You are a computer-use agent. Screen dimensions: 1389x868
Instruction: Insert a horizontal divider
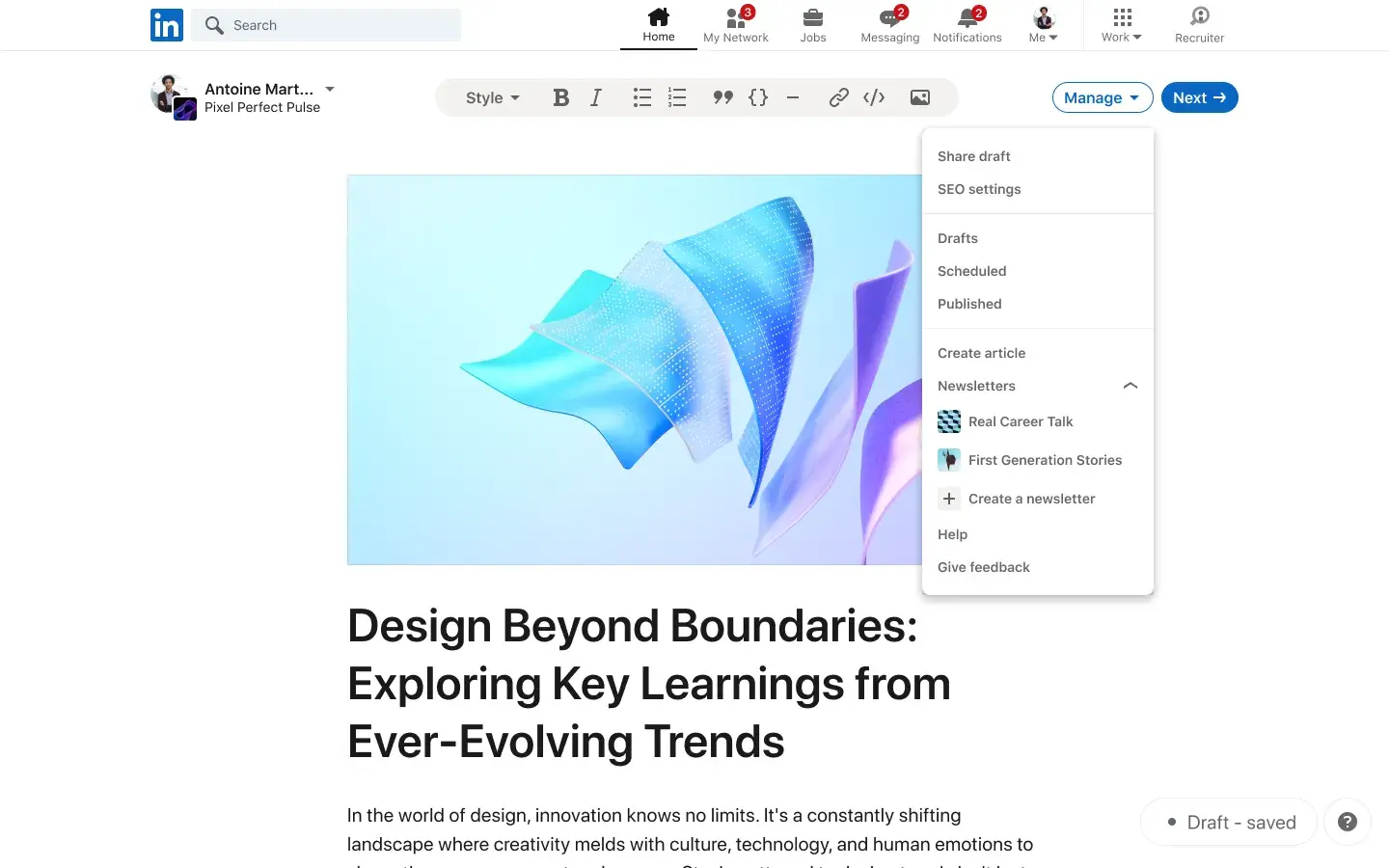click(x=793, y=97)
